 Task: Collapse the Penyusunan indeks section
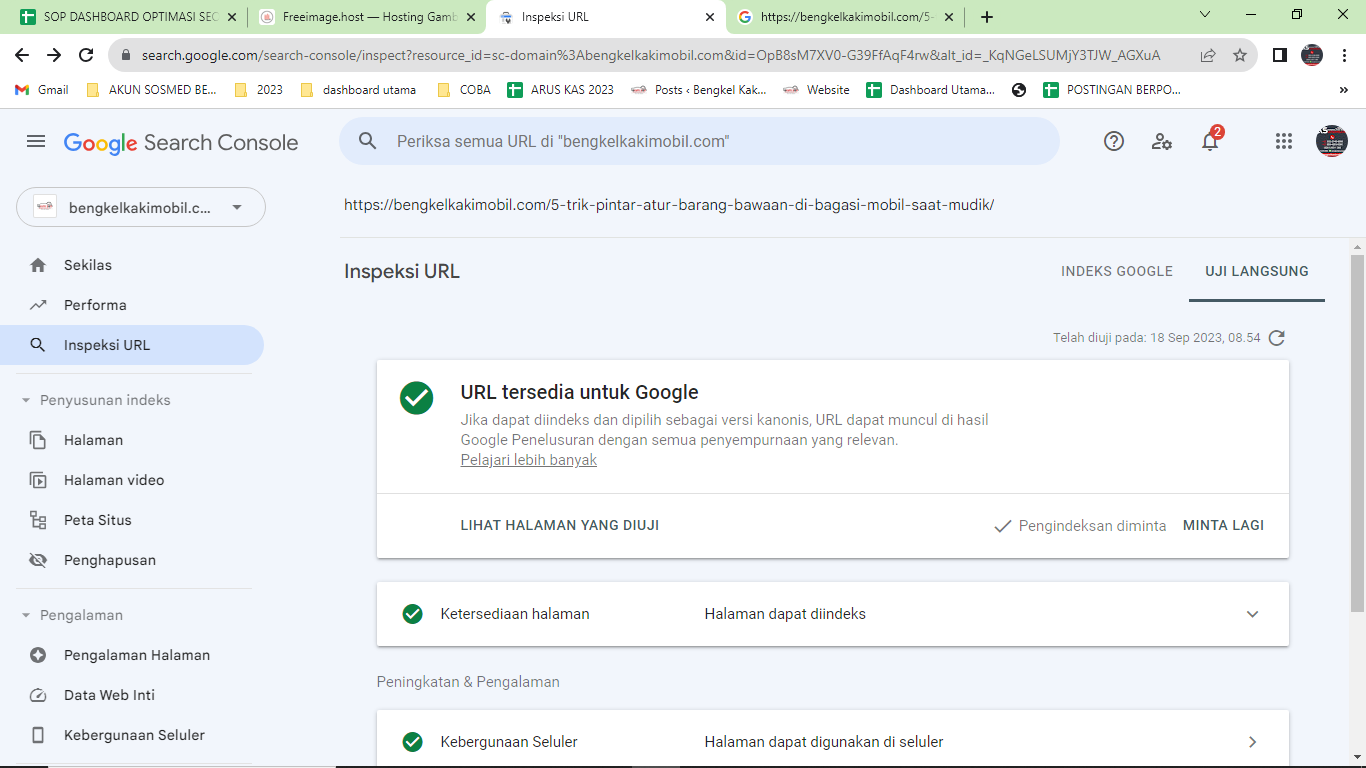click(26, 400)
